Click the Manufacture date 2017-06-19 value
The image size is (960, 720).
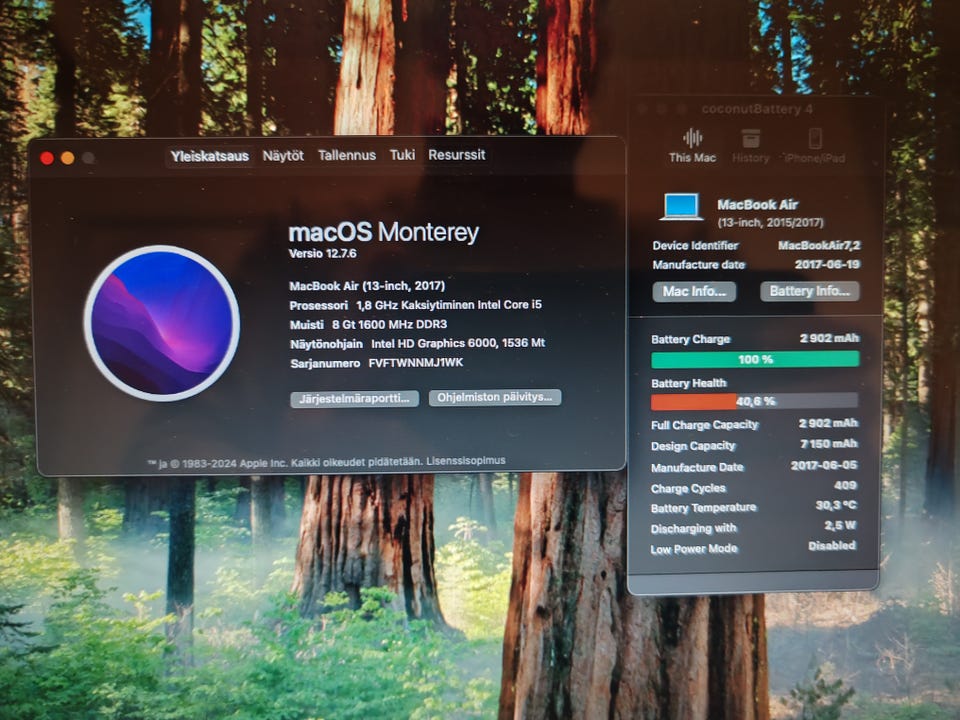tap(827, 264)
